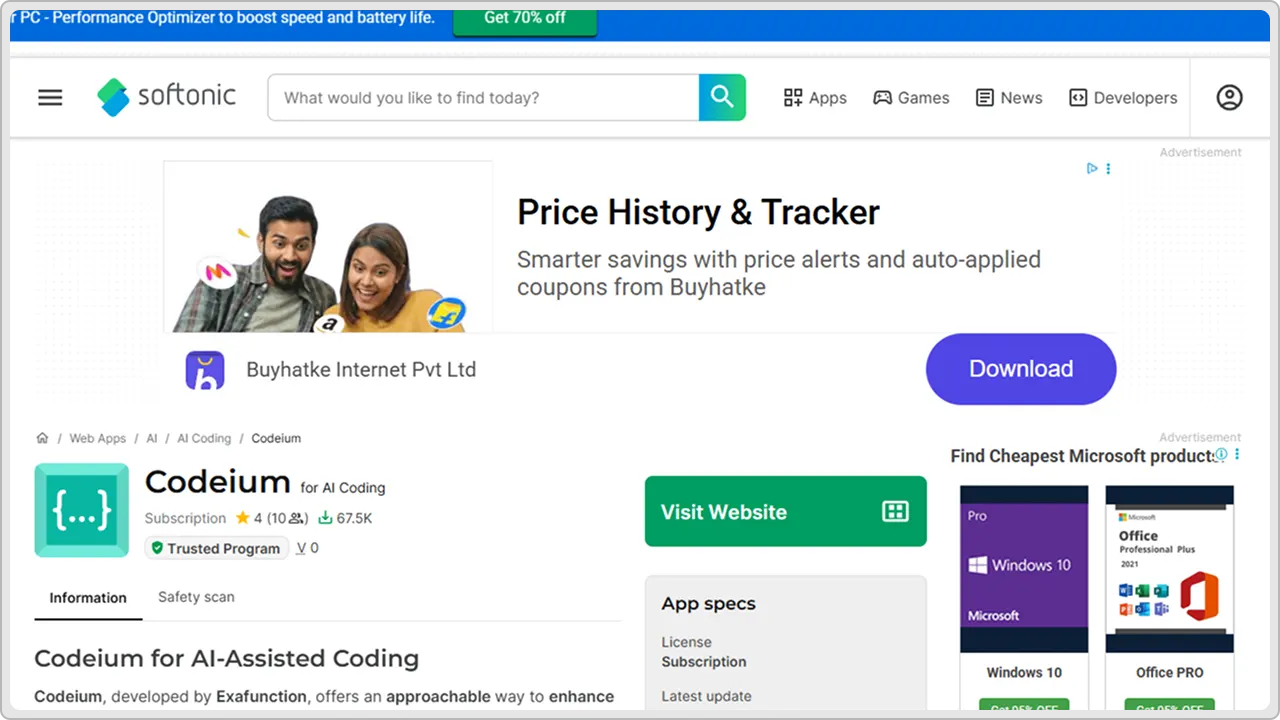This screenshot has height=720, width=1280.
Task: Open the hamburger menu icon
Action: [x=50, y=97]
